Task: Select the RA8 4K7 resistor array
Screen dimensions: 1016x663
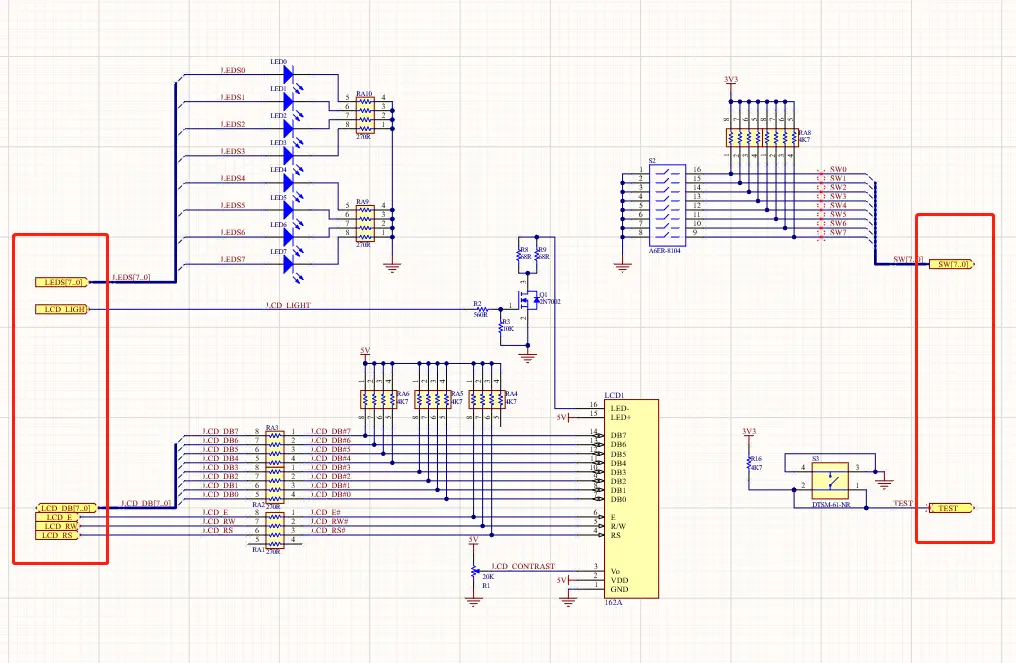Action: coord(761,137)
